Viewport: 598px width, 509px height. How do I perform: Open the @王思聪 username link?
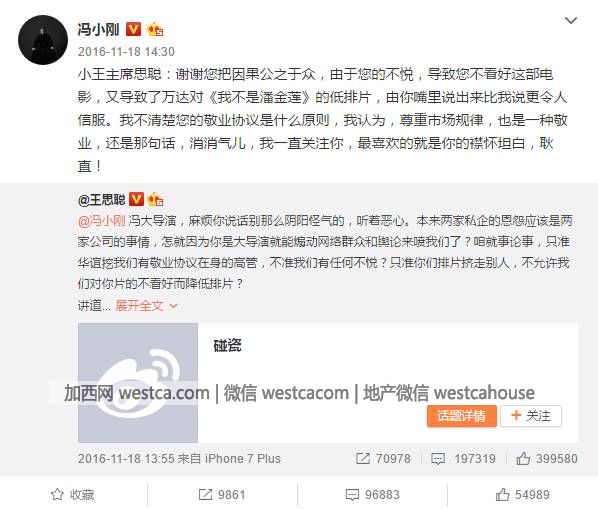(101, 199)
